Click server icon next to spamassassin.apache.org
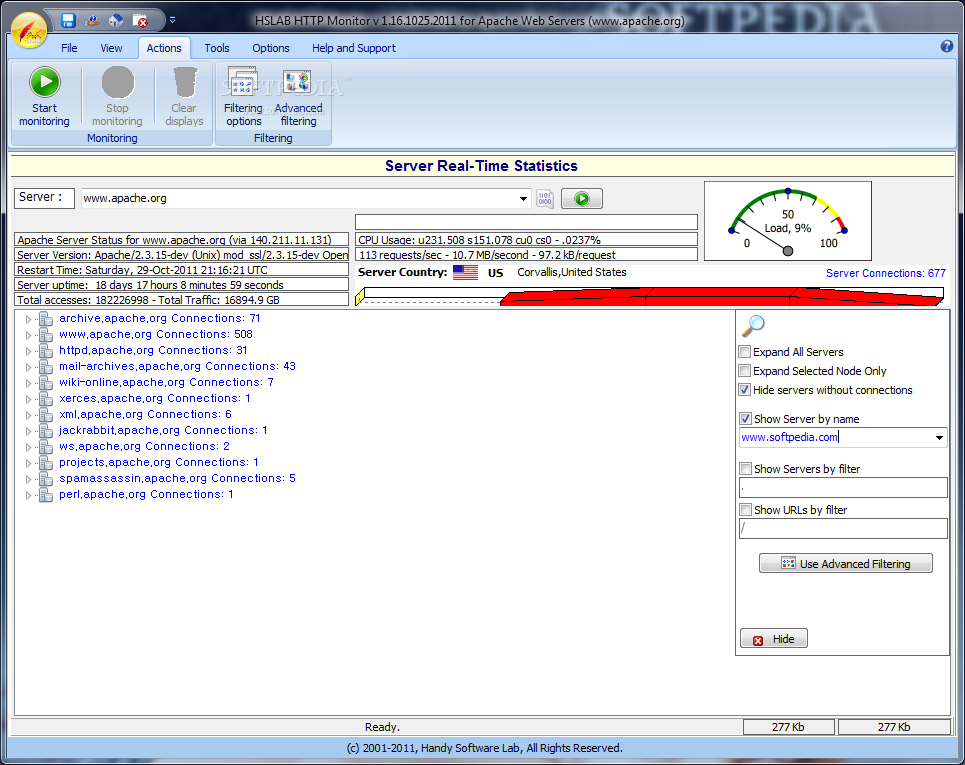965x765 pixels. click(46, 479)
